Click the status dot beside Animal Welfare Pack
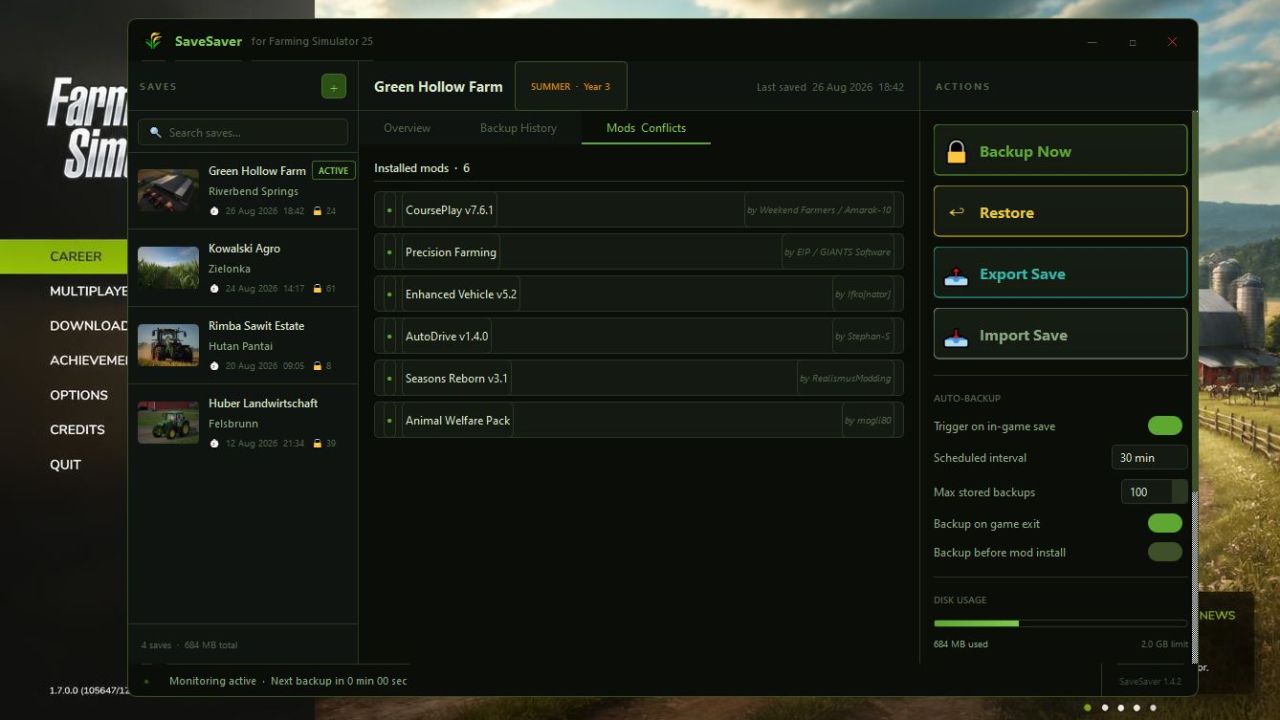 click(x=389, y=420)
